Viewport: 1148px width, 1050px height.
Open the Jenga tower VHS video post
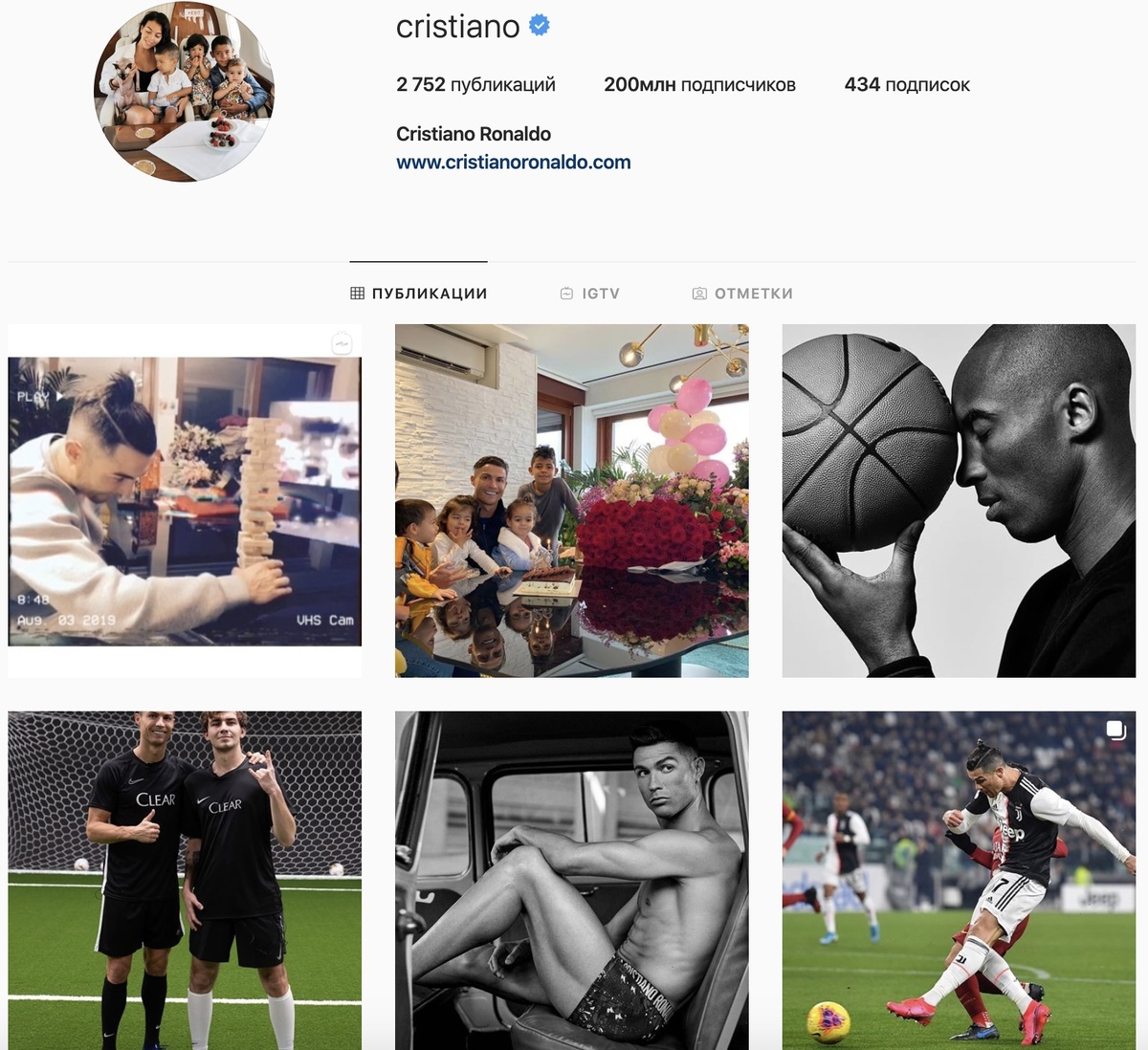(x=185, y=501)
